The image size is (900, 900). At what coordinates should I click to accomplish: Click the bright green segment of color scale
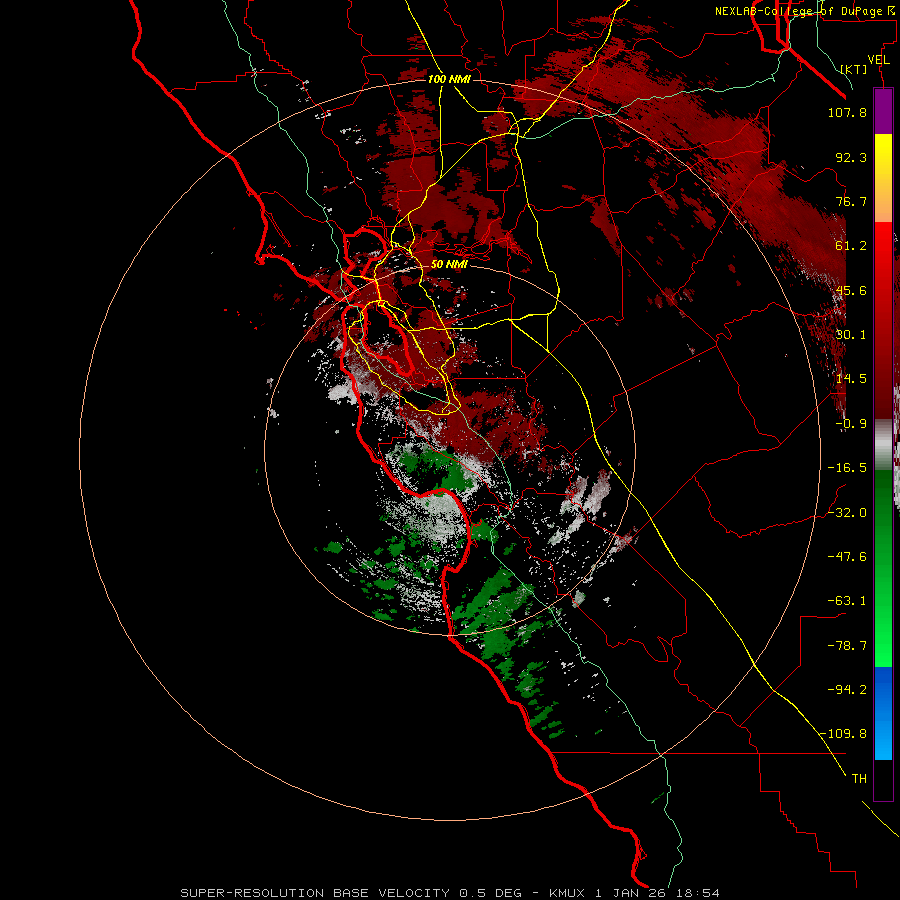pyautogui.click(x=883, y=568)
